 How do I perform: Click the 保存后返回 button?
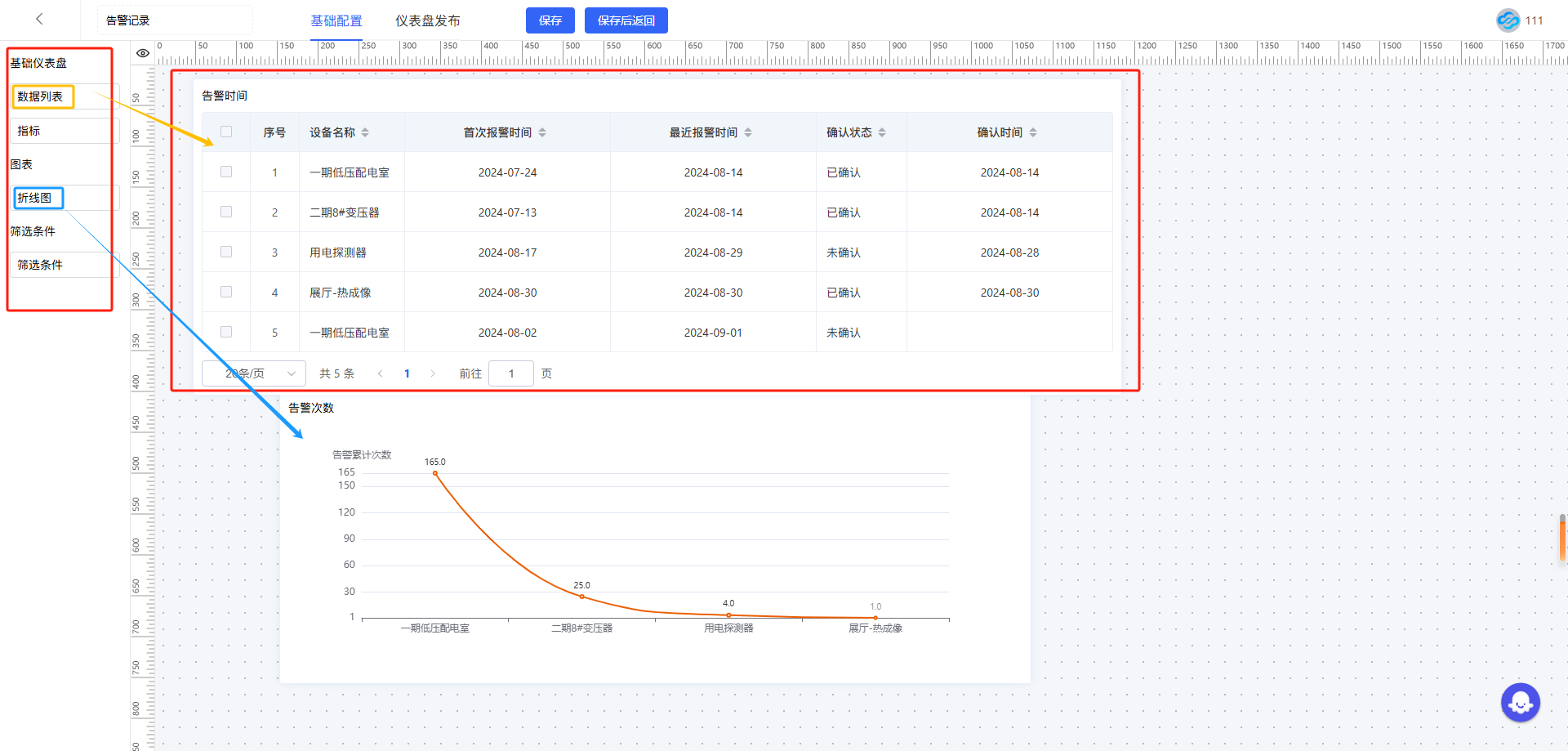(x=626, y=20)
